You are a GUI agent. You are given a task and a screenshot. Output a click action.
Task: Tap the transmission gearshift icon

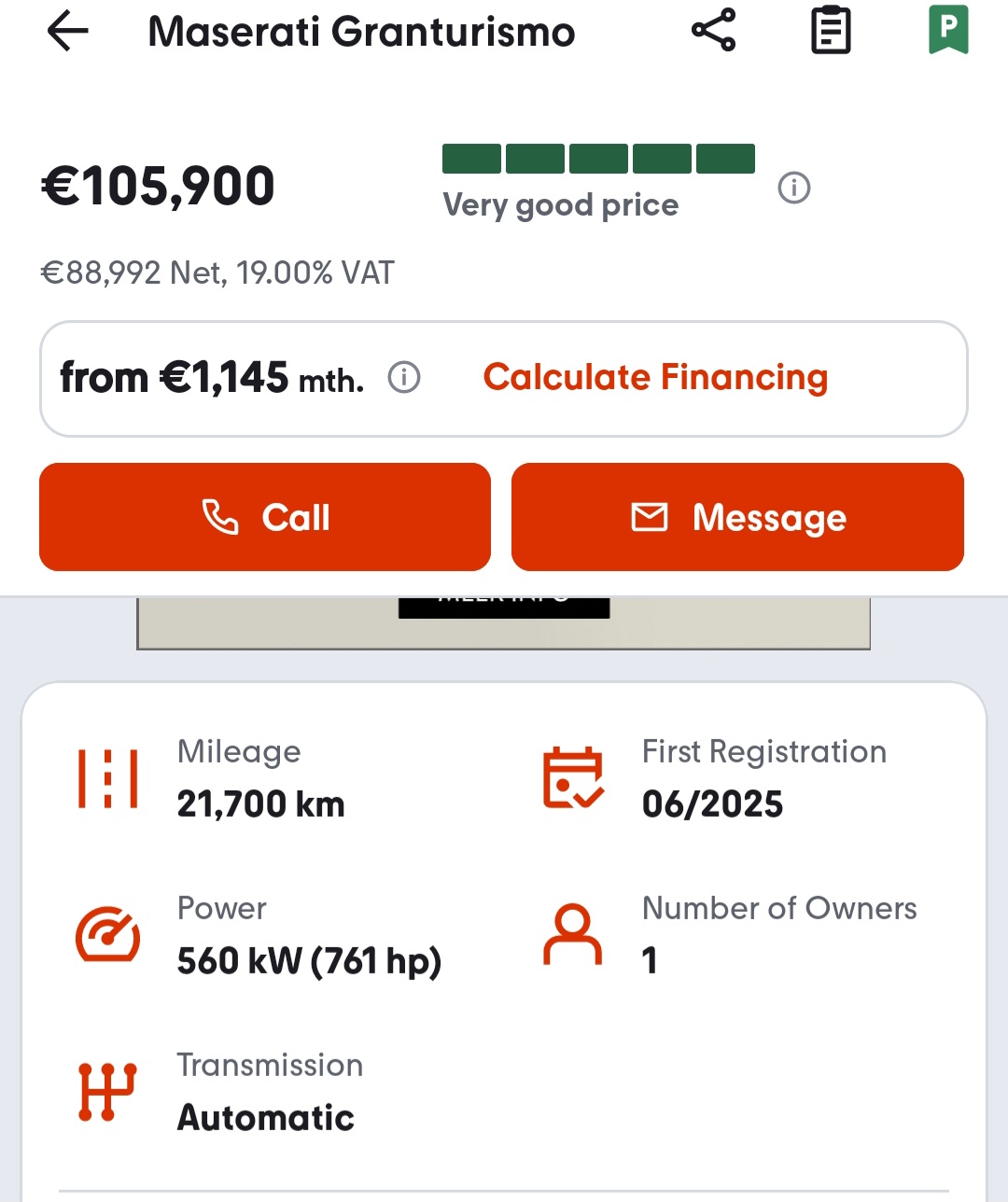(x=108, y=1091)
